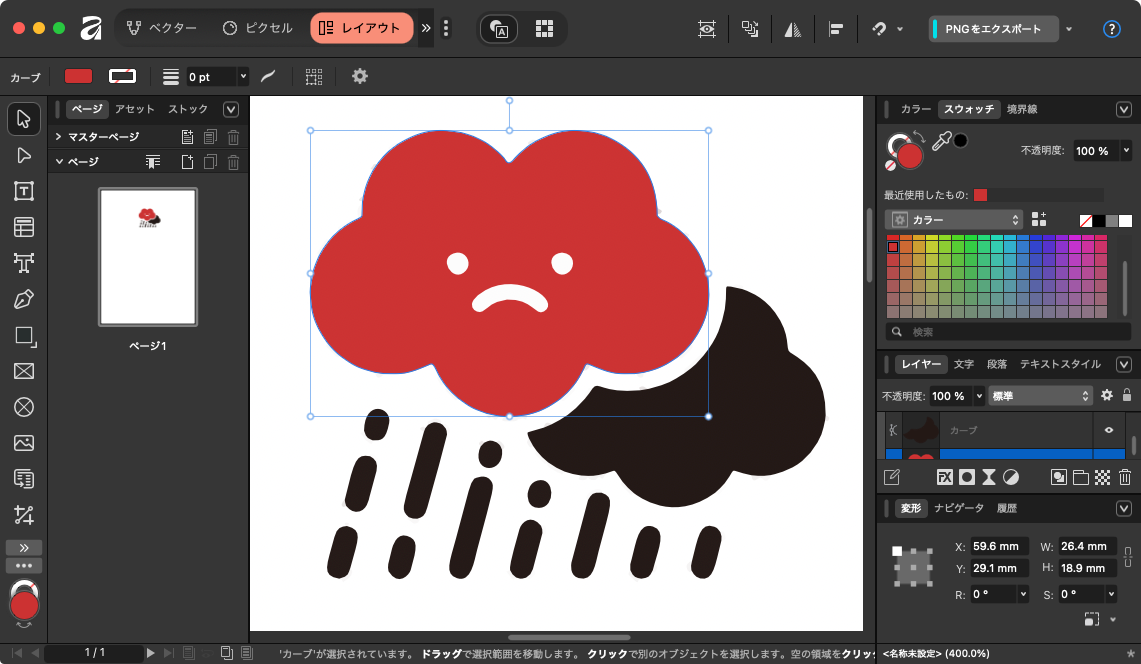Image resolution: width=1141 pixels, height=664 pixels.
Task: Switch to the ベクター persona
Action: (x=162, y=29)
